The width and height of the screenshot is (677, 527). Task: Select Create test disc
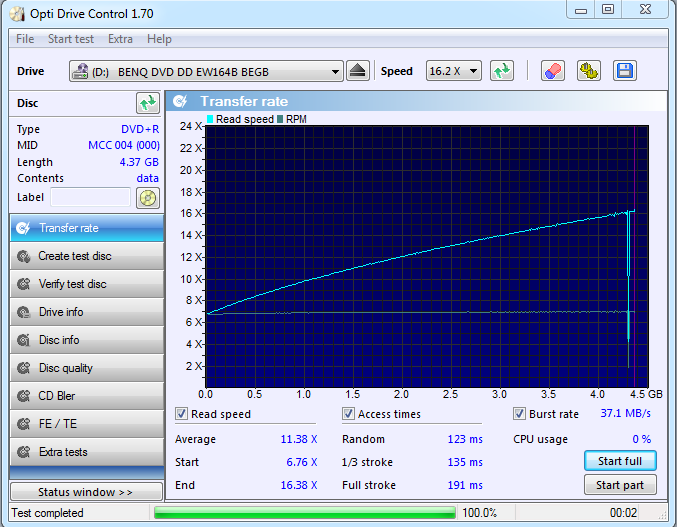(87, 256)
